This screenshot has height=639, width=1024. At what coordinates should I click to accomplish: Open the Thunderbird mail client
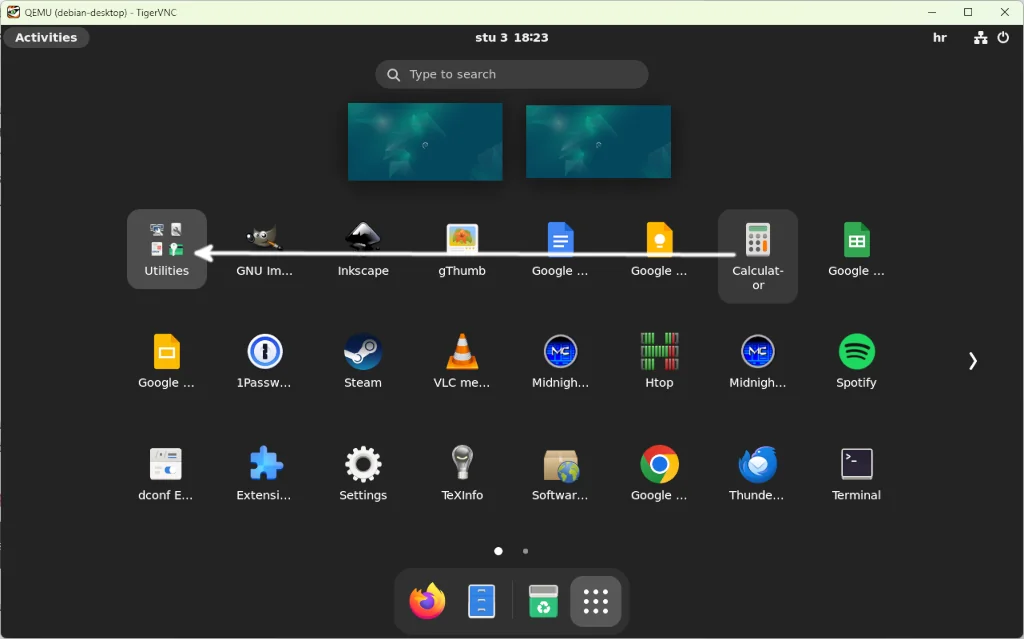757,463
